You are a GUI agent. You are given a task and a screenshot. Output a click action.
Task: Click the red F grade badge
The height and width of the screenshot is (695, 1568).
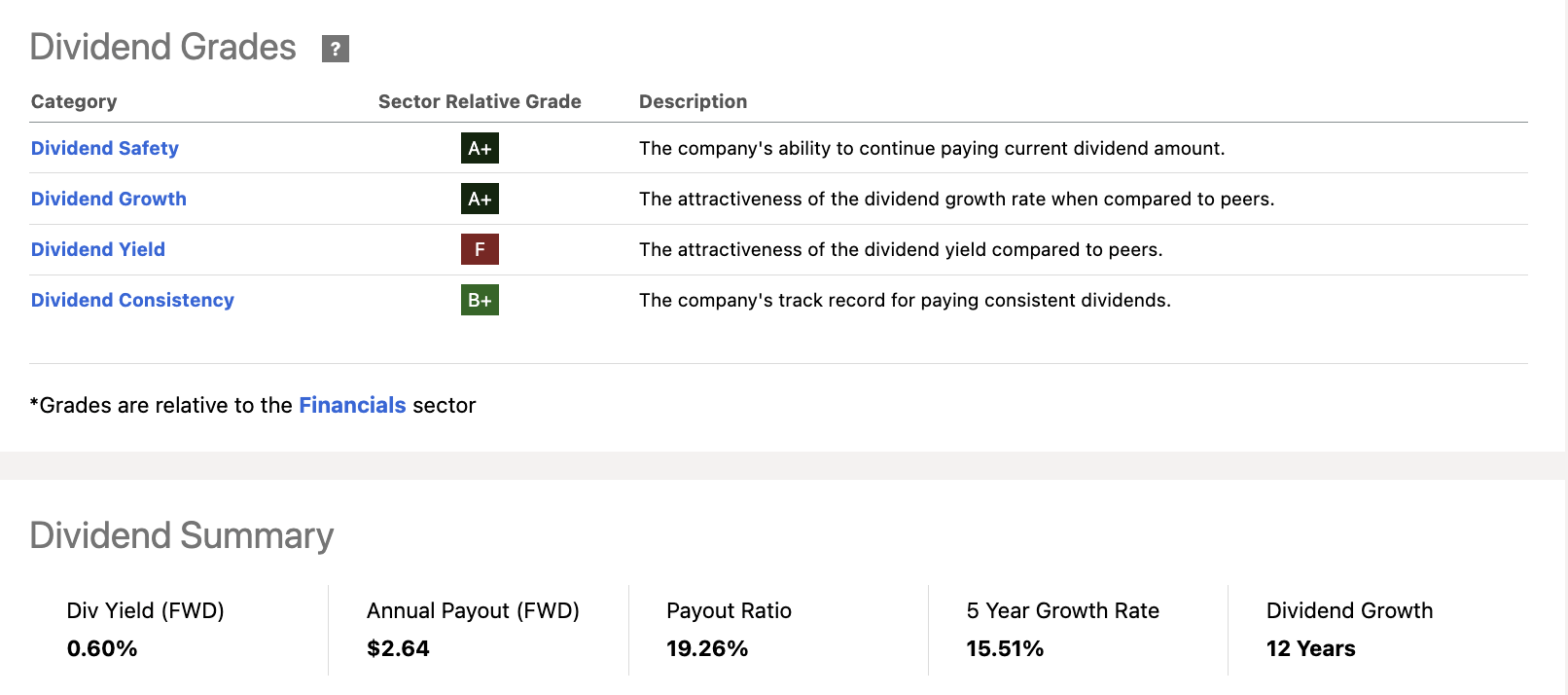pos(480,249)
